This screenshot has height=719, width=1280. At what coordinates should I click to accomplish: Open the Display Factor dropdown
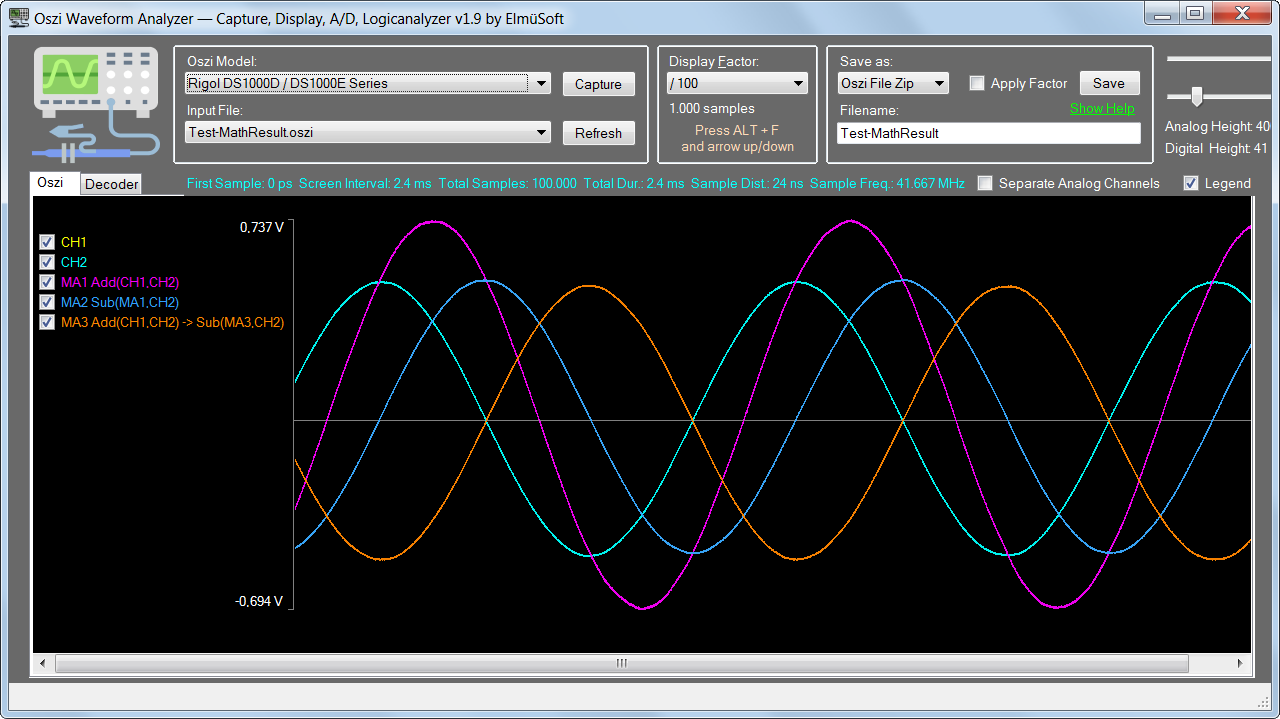point(798,84)
